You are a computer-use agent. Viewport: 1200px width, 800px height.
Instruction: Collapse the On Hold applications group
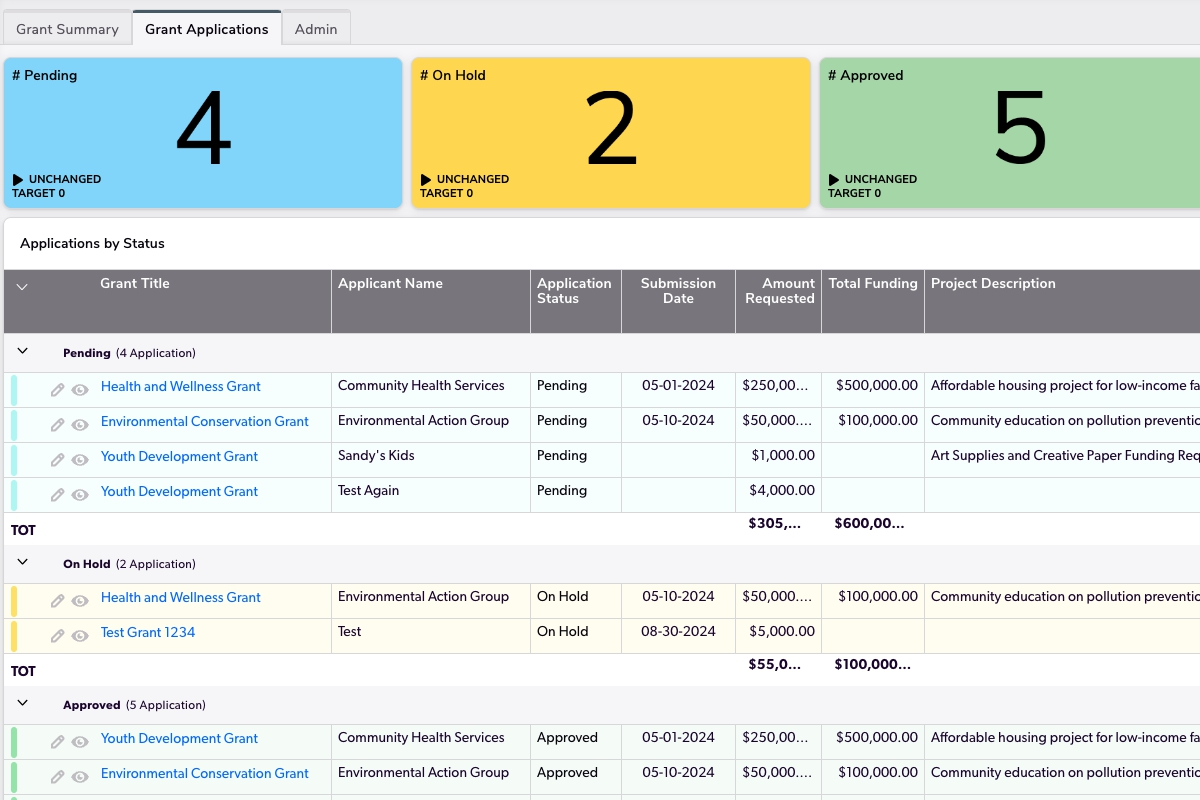point(23,563)
